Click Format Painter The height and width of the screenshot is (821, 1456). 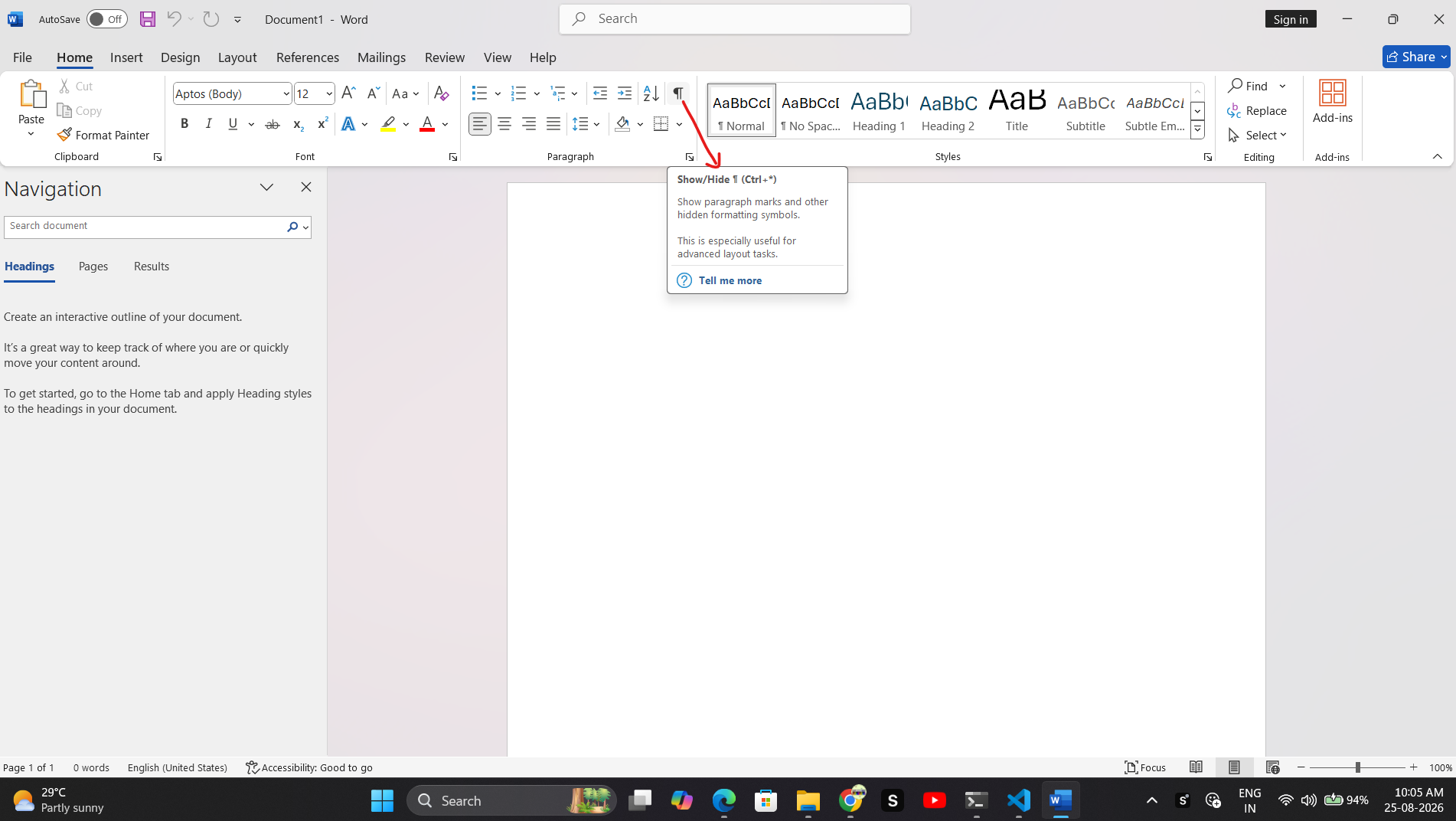click(x=103, y=135)
